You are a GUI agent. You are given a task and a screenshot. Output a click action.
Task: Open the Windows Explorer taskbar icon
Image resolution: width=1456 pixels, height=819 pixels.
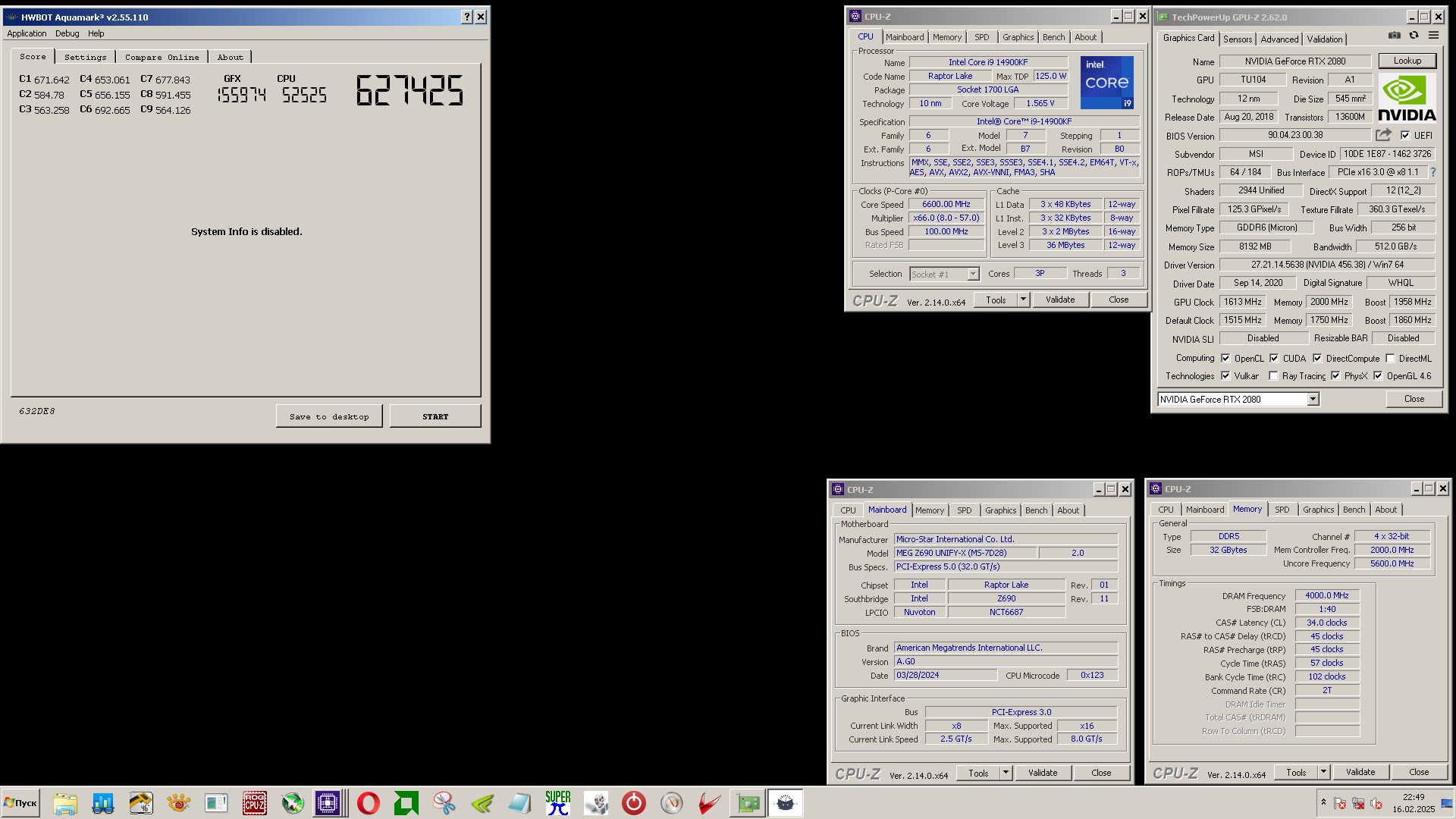(65, 803)
